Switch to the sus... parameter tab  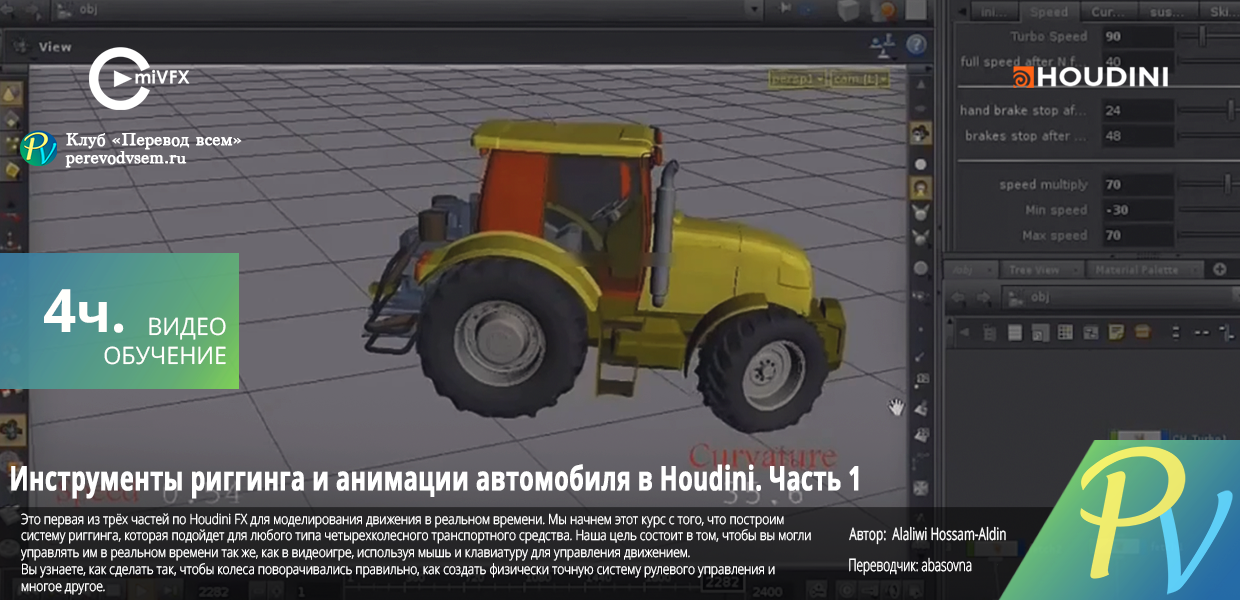click(x=1167, y=12)
